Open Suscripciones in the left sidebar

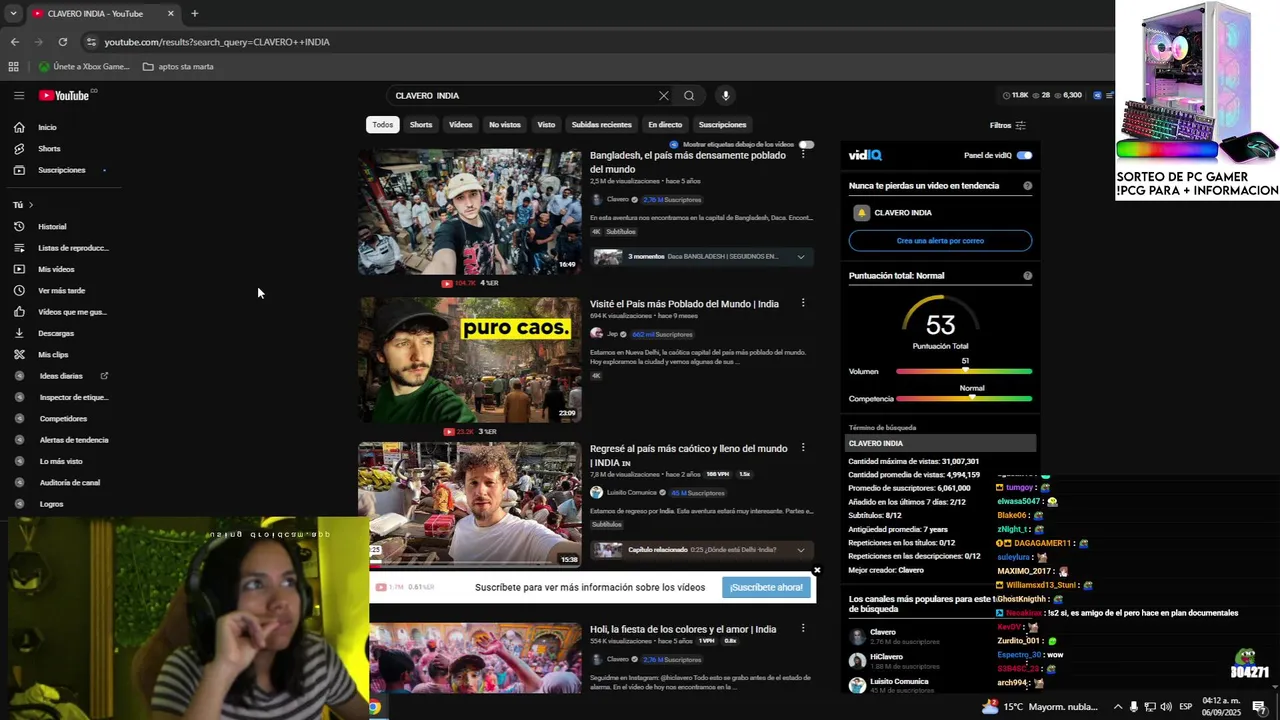click(x=60, y=170)
